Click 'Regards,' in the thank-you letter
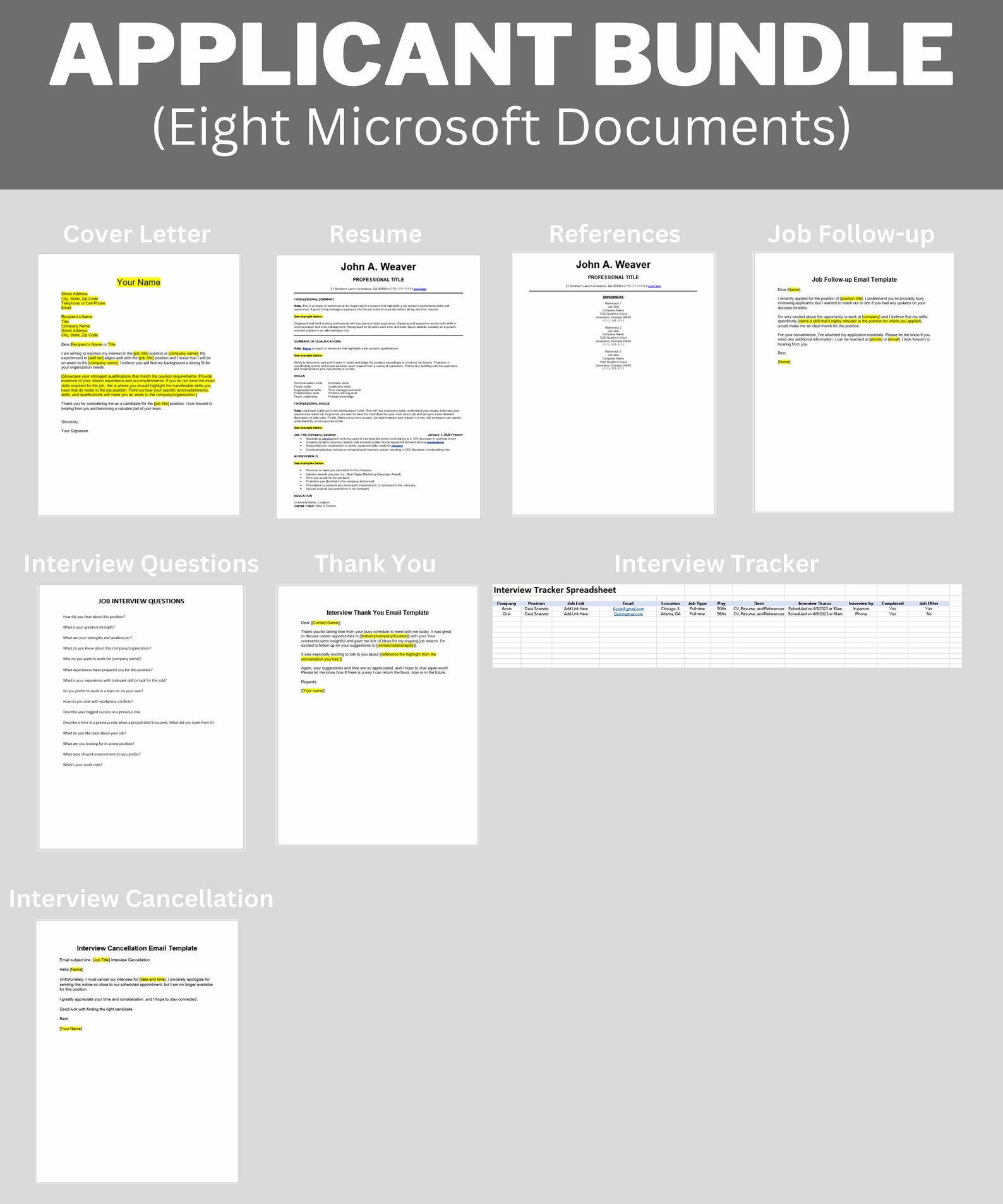This screenshot has width=1003, height=1204. (309, 682)
